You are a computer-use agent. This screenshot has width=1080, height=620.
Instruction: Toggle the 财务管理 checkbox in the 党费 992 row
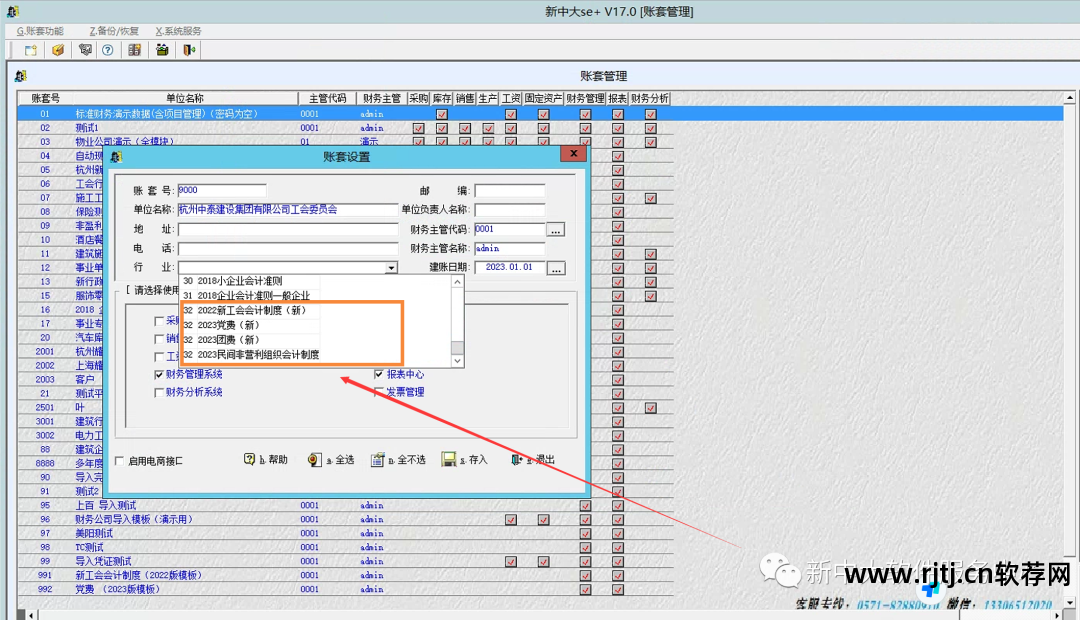click(585, 590)
